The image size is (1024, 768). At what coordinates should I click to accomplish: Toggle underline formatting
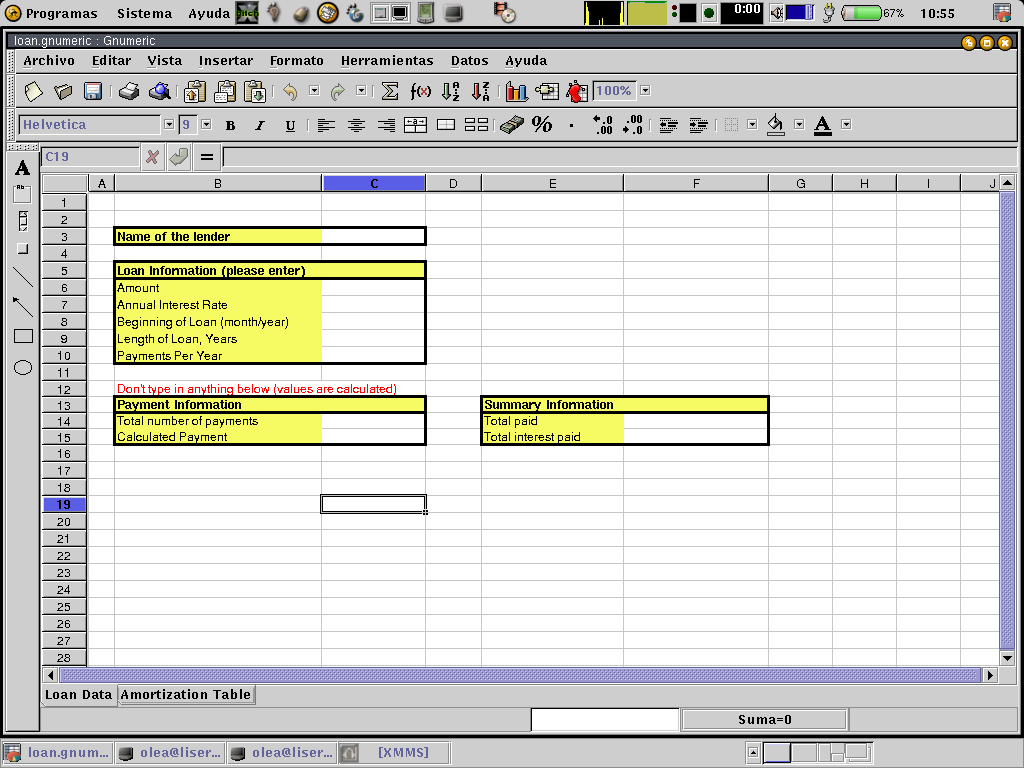(291, 125)
